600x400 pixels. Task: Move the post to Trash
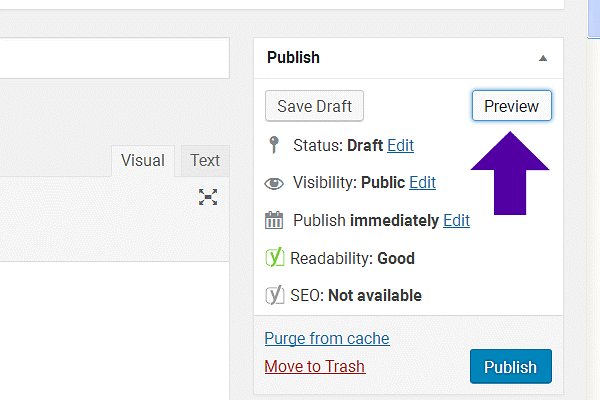(x=315, y=366)
